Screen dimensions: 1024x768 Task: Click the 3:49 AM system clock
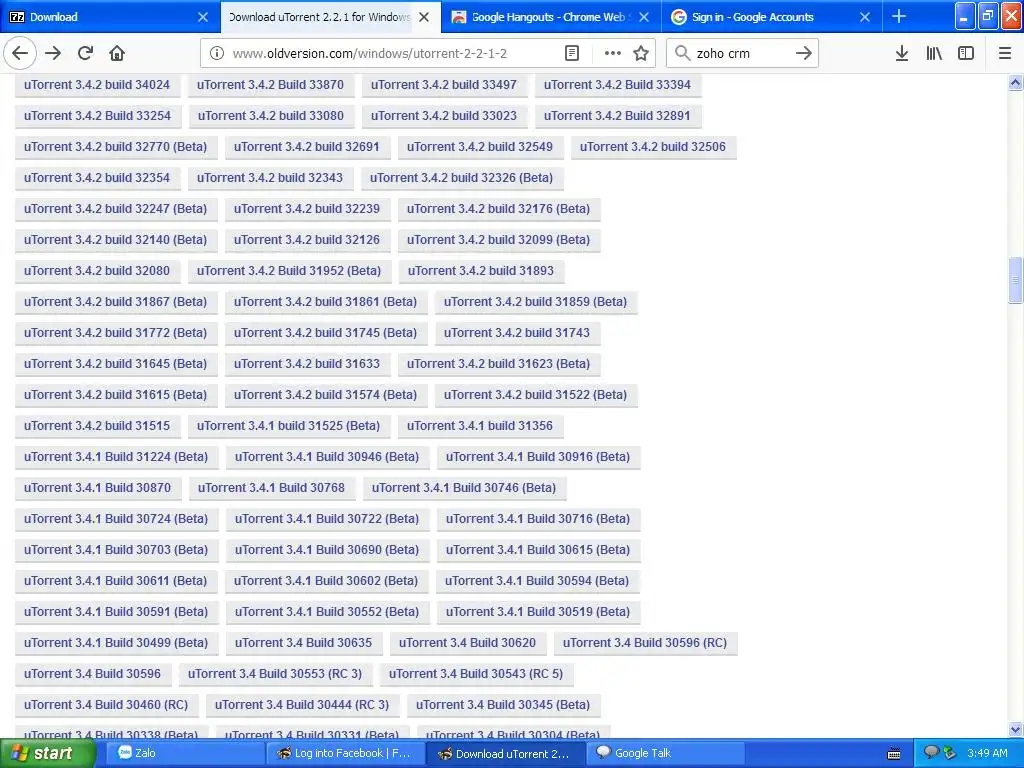pos(987,753)
